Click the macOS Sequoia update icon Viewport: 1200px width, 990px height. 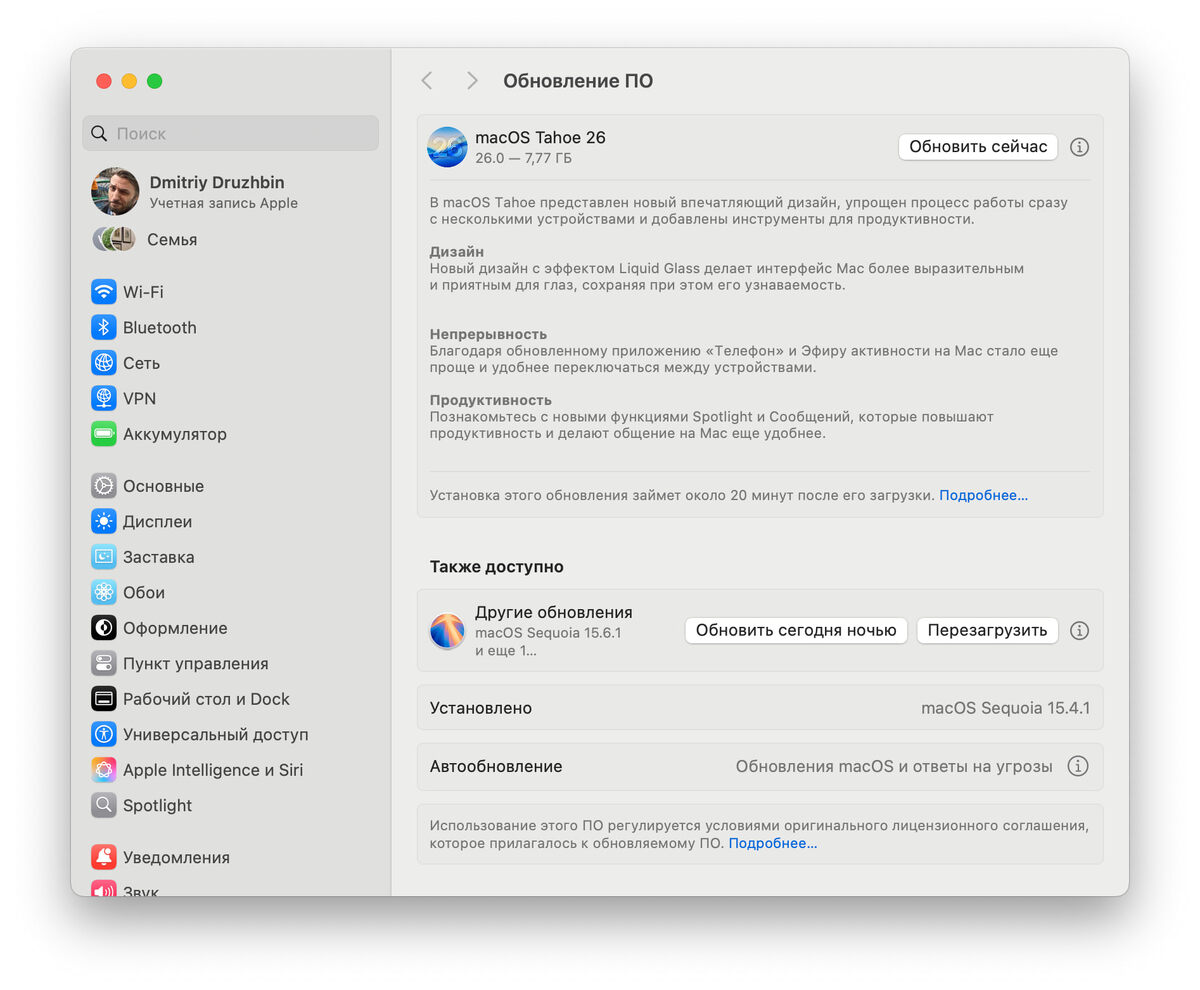447,631
